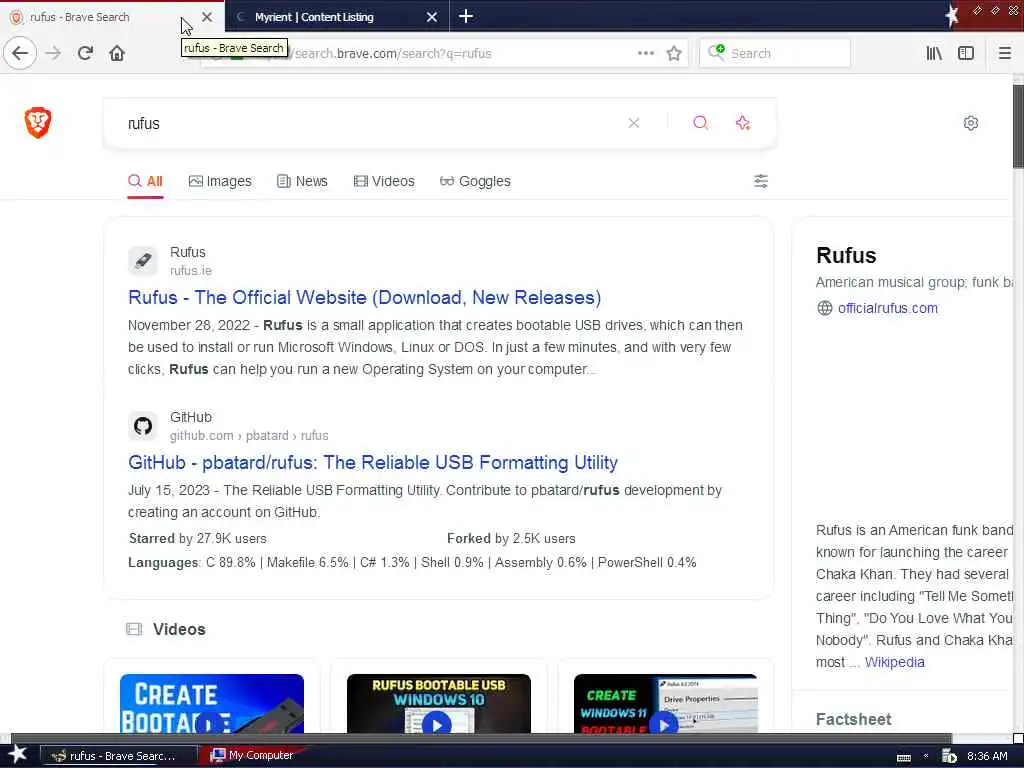Click the browser Back arrow button

pyautogui.click(x=20, y=53)
